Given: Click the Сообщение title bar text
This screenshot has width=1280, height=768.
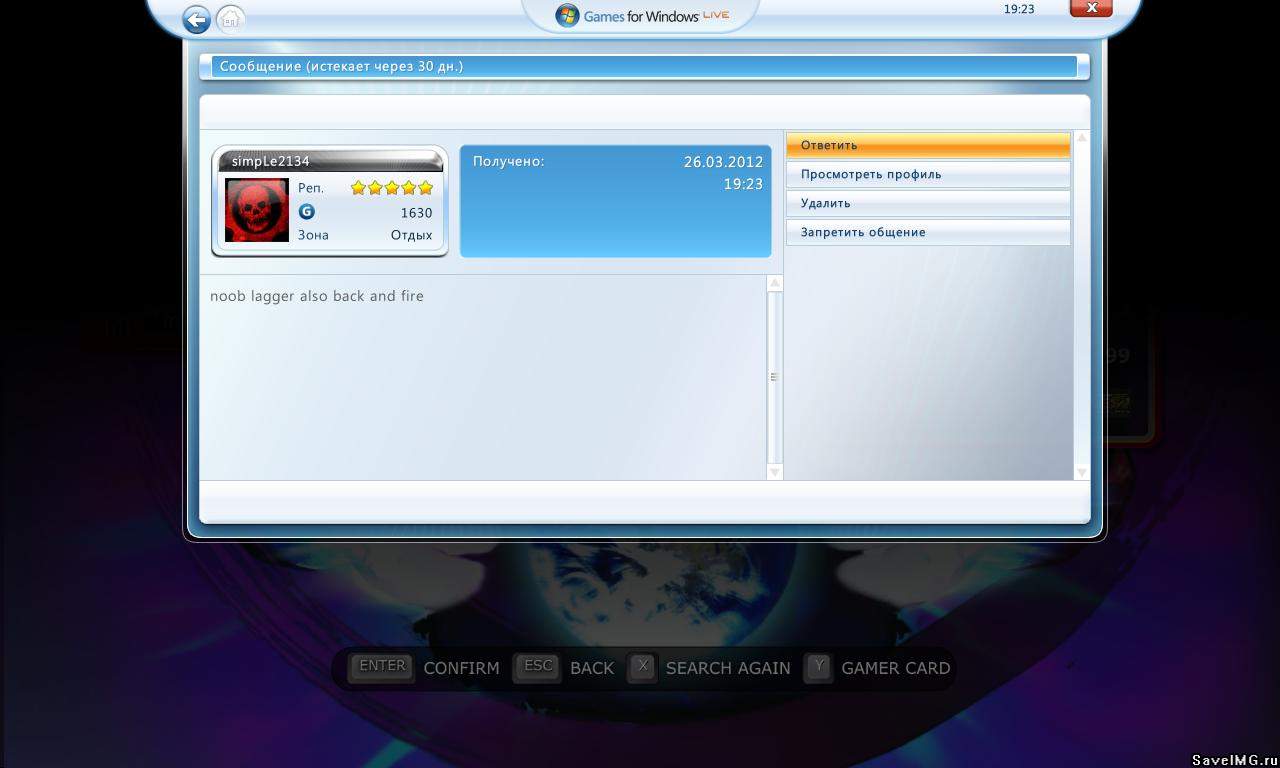Looking at the screenshot, I should click(341, 67).
